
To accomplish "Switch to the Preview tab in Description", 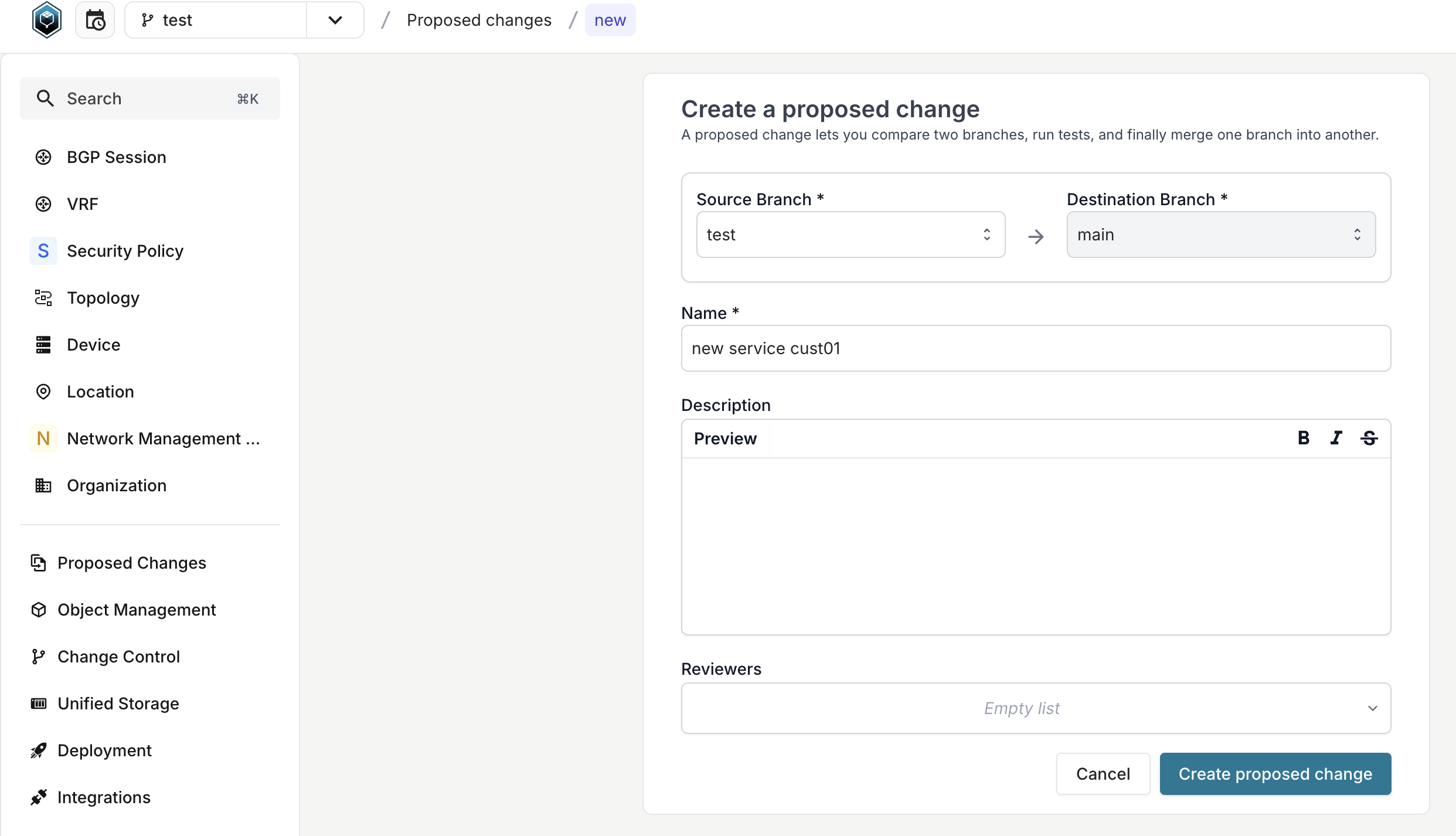I will 725,438.
